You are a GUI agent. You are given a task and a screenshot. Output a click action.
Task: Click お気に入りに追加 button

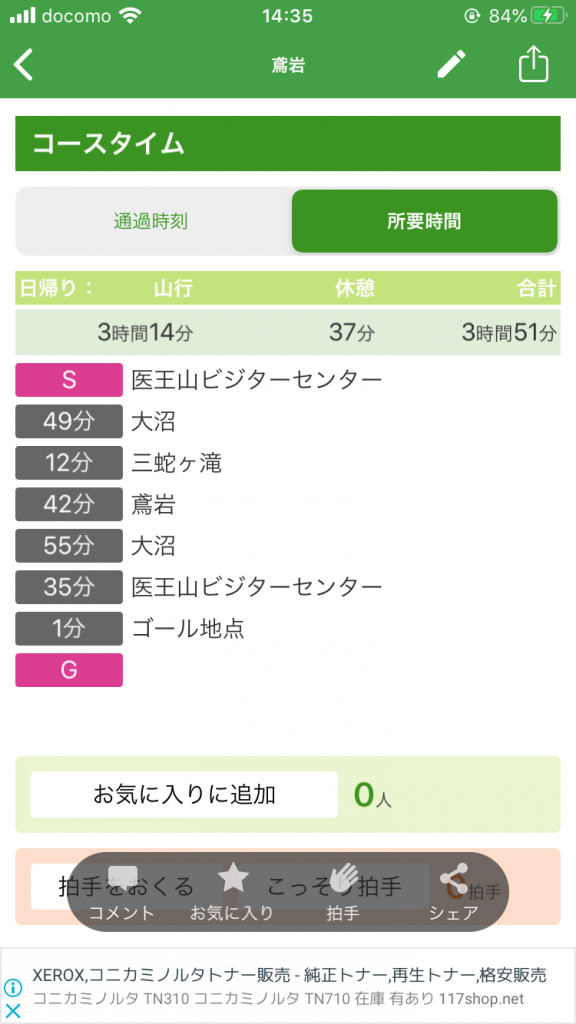point(184,794)
